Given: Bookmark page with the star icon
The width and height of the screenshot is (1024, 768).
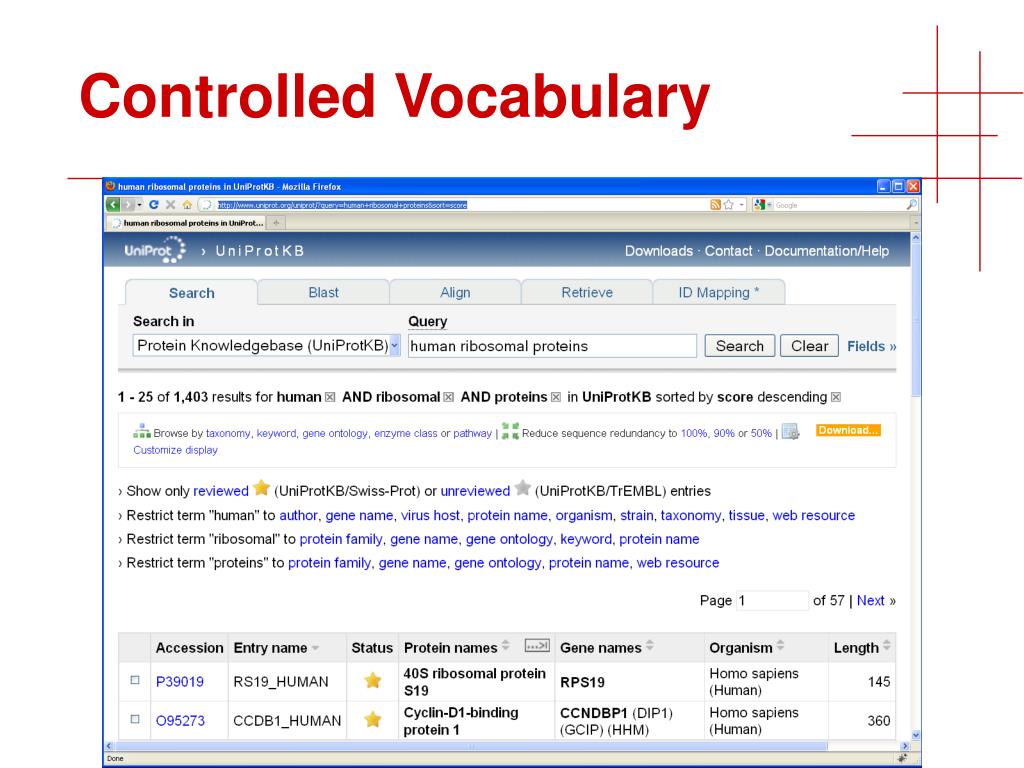Looking at the screenshot, I should point(729,204).
